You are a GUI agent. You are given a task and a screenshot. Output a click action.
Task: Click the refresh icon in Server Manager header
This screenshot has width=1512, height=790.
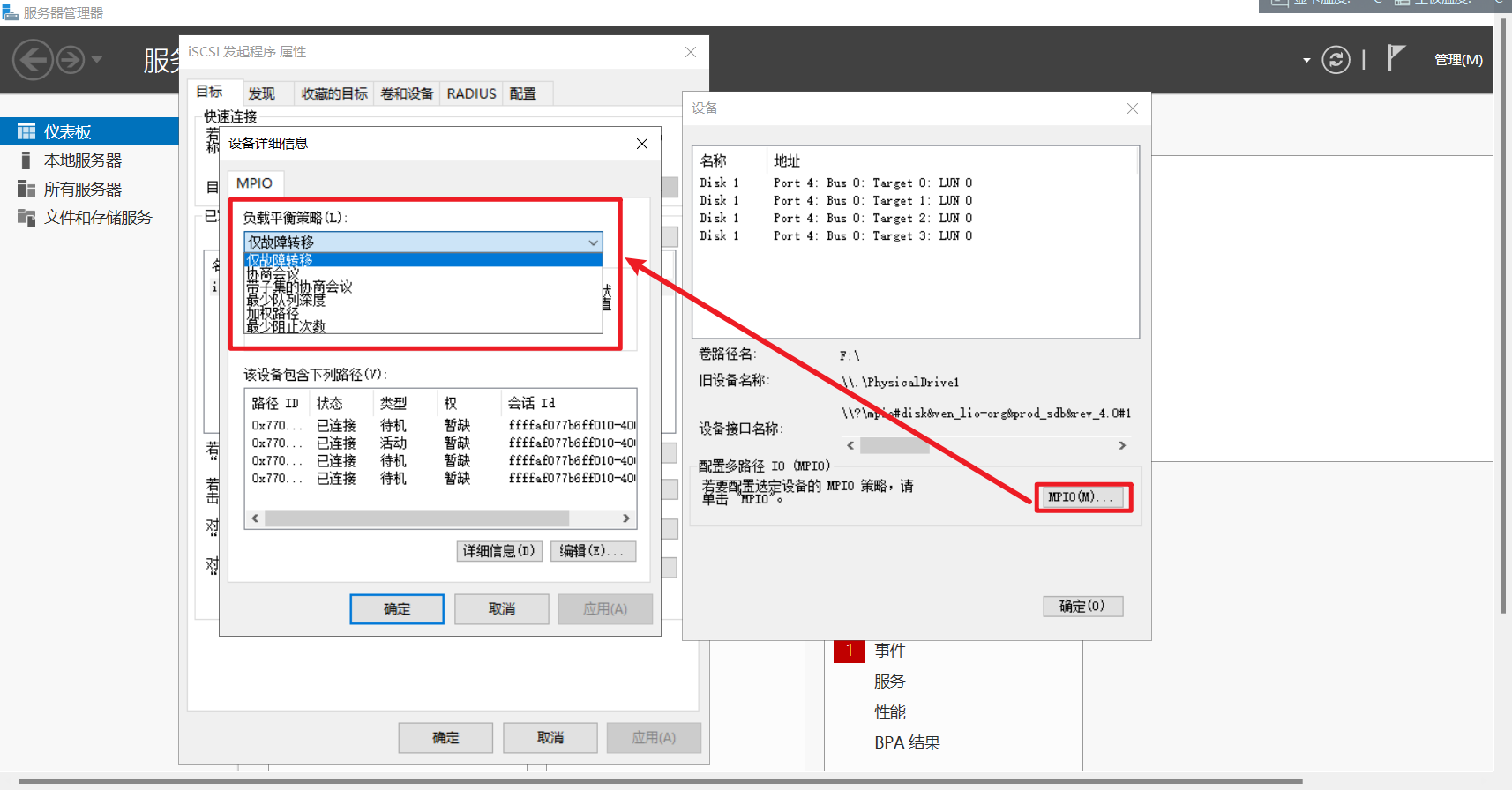1336,59
